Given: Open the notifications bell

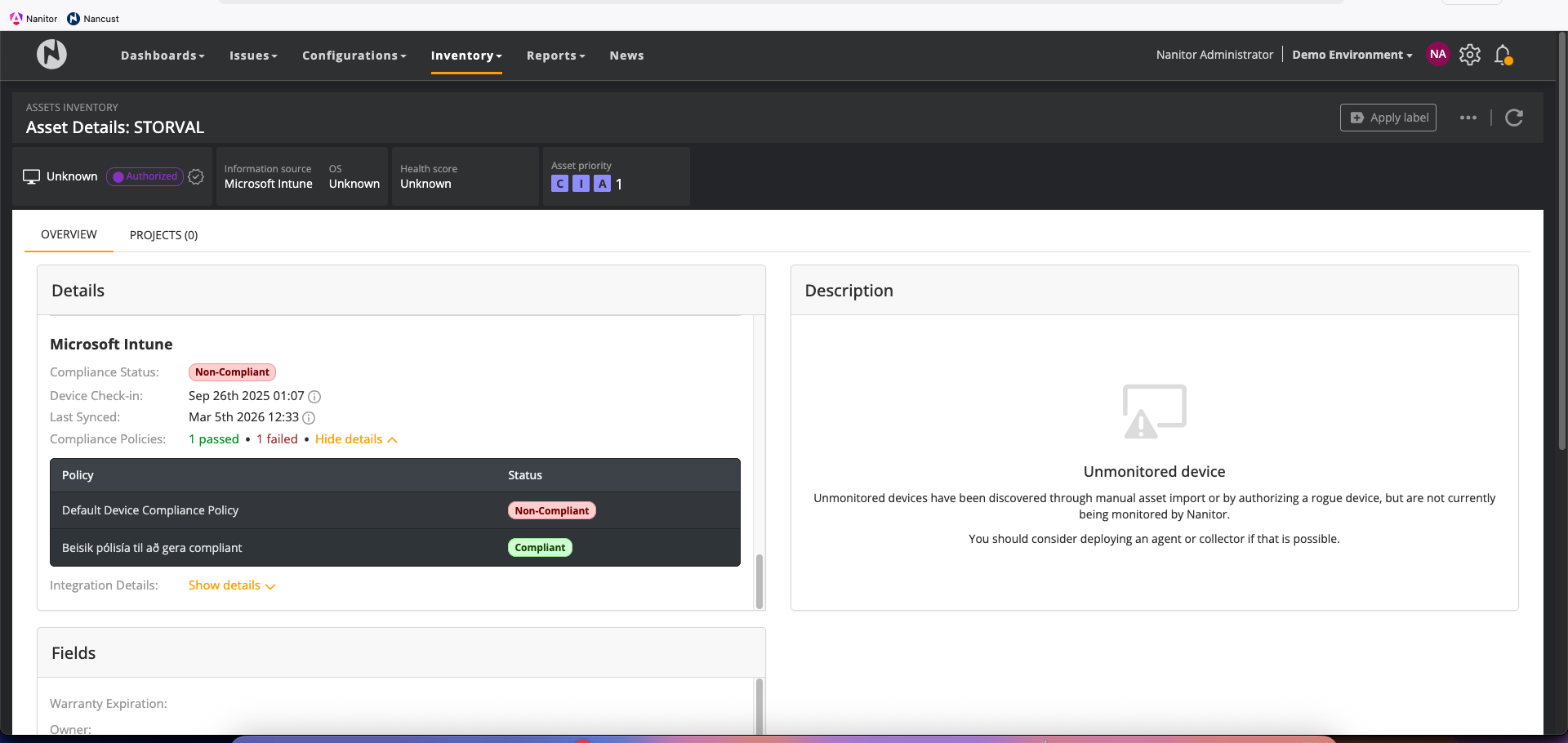Looking at the screenshot, I should tap(1503, 55).
